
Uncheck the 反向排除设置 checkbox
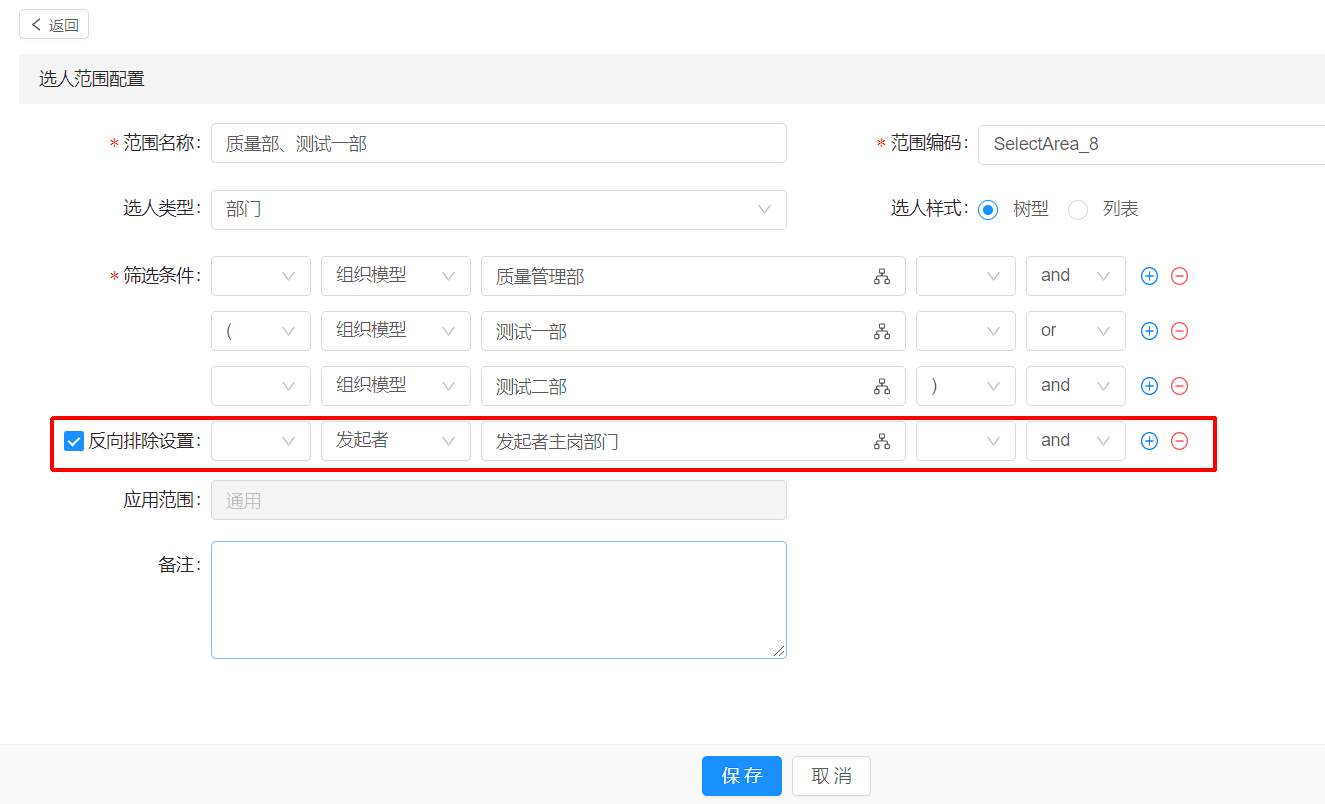[x=74, y=441]
